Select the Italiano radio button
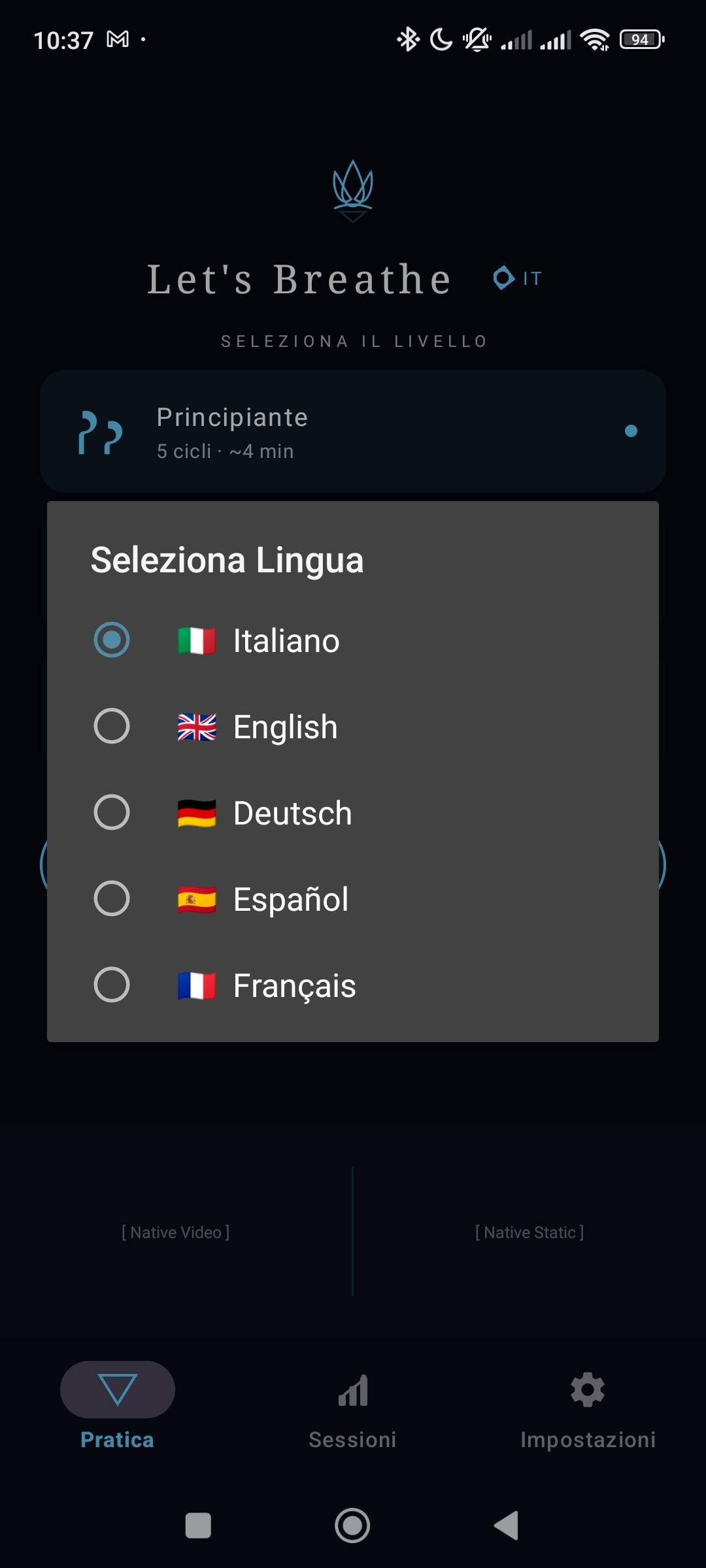 click(x=112, y=640)
